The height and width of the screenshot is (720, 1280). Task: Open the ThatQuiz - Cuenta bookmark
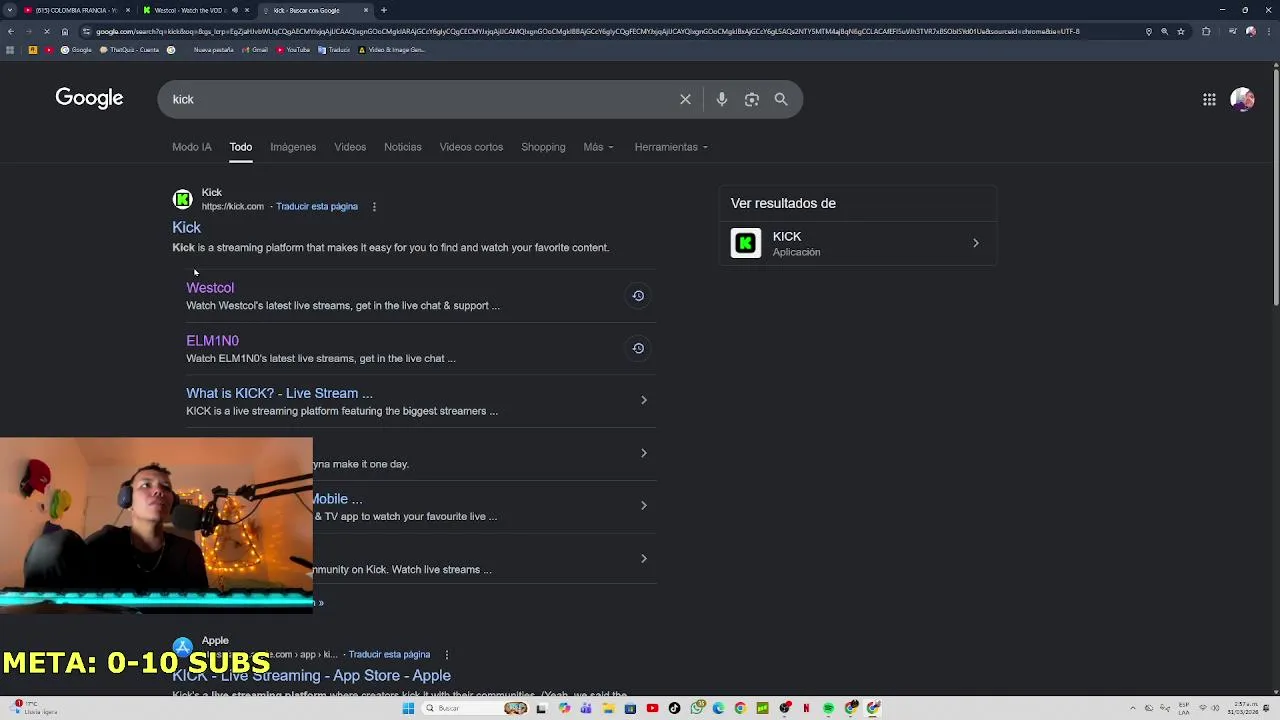tap(129, 49)
